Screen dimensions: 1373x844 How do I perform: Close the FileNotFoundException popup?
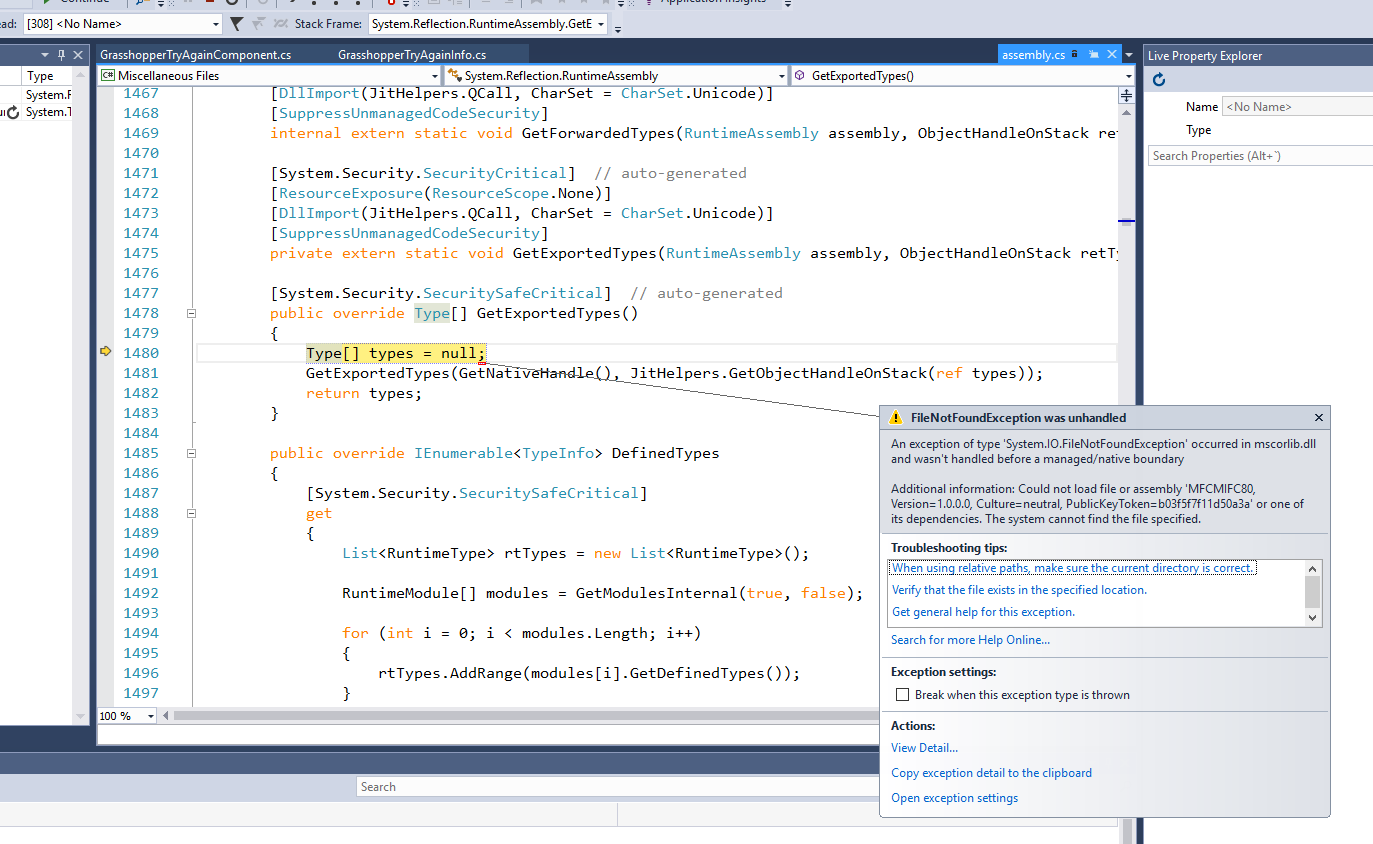coord(1318,417)
